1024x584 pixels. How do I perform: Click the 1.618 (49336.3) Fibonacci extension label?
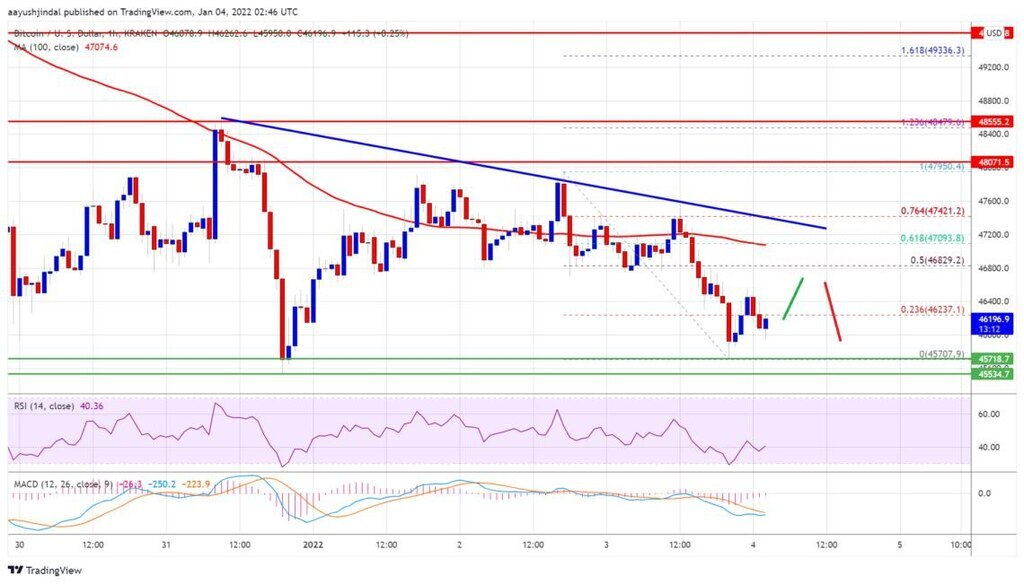click(933, 50)
